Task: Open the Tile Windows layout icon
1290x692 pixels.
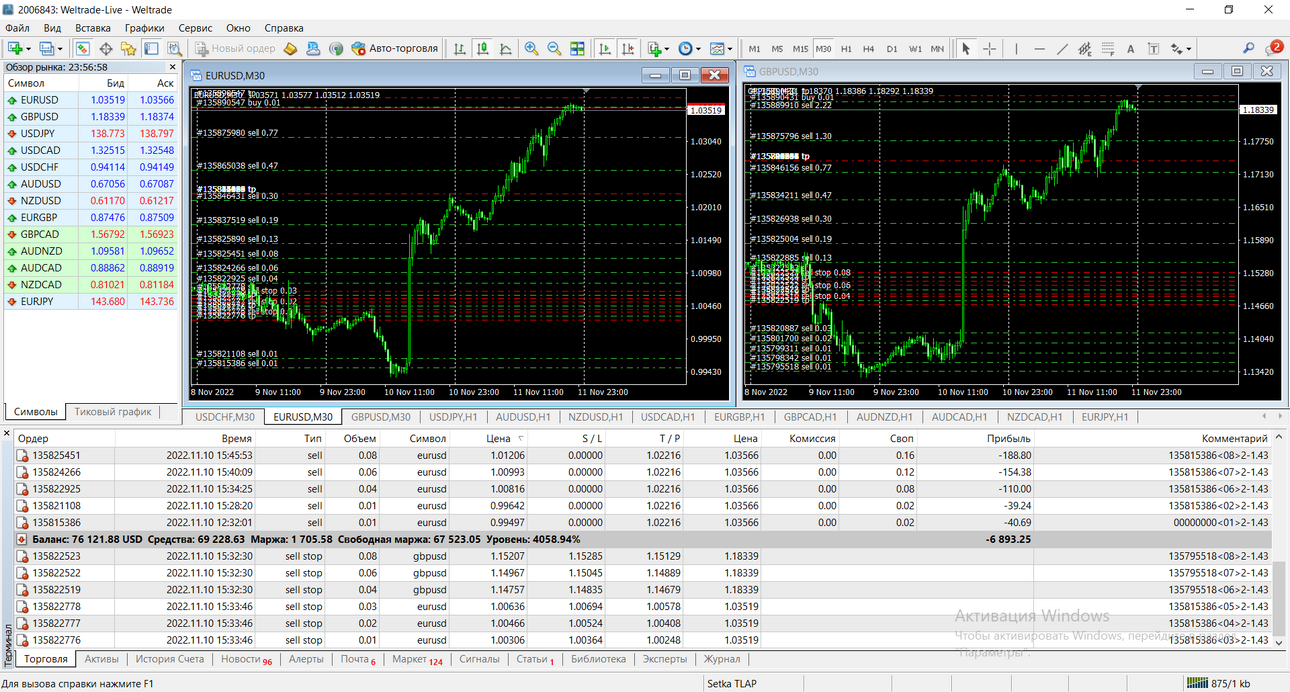Action: pos(577,48)
